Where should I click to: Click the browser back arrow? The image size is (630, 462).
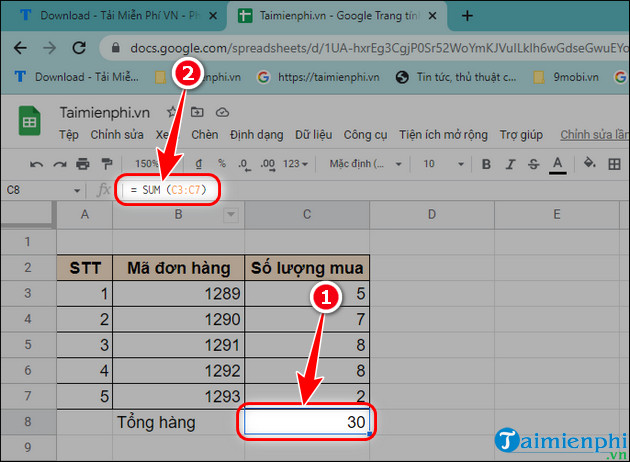pyautogui.click(x=20, y=48)
